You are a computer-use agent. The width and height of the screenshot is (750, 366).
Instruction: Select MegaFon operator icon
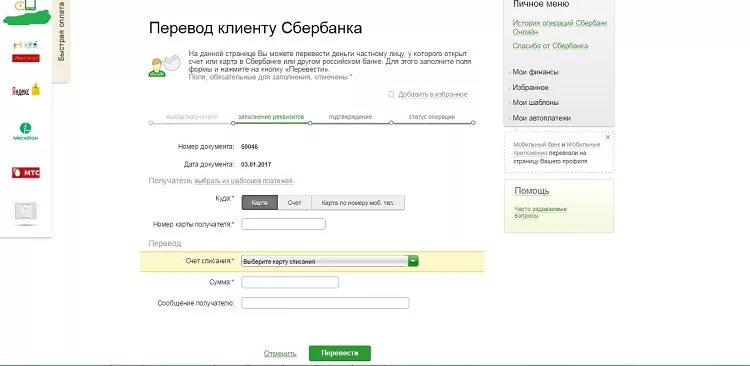[25, 132]
